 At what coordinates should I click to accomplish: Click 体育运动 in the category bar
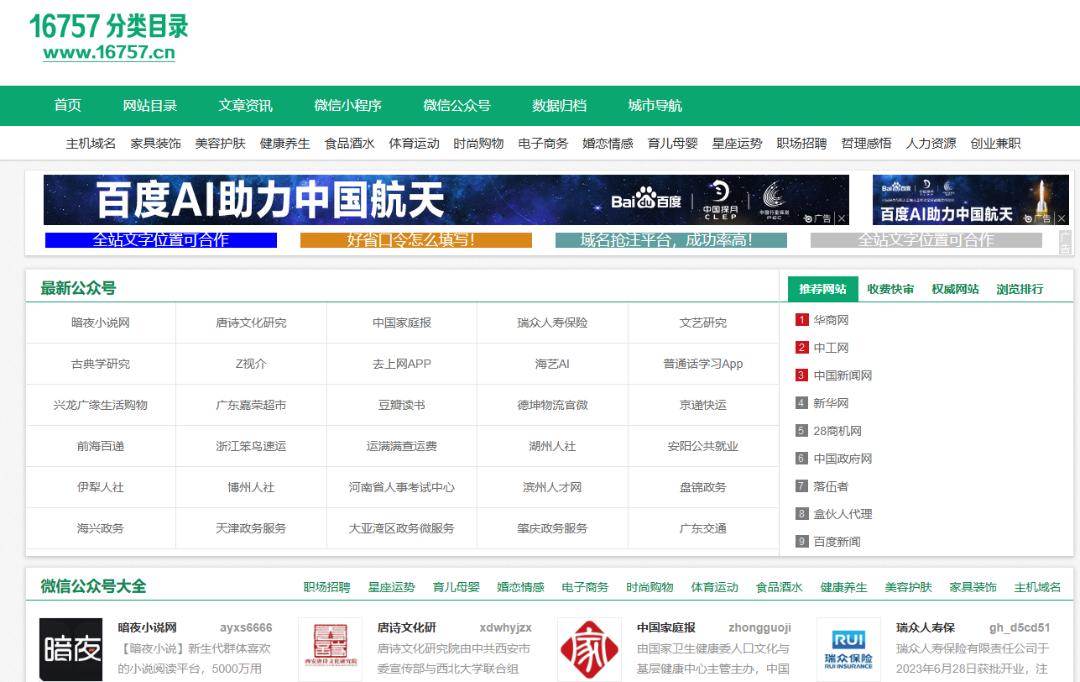(414, 143)
